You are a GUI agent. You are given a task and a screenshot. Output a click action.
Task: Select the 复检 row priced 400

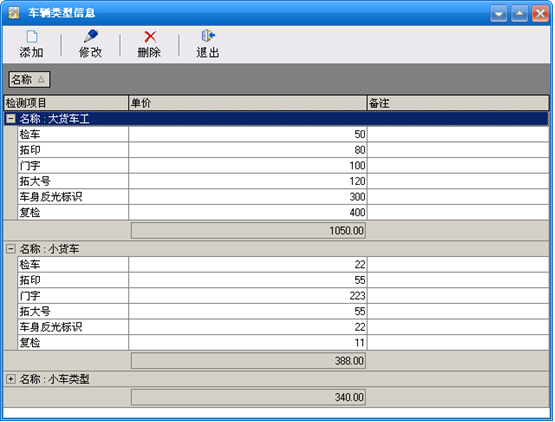coord(283,212)
